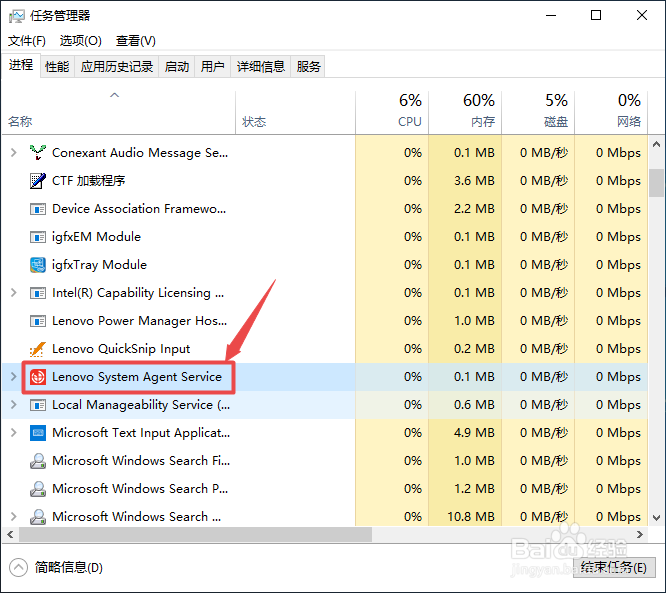Select the Lenovo QuickSnip Input process name
666x593 pixels.
pyautogui.click(x=121, y=349)
